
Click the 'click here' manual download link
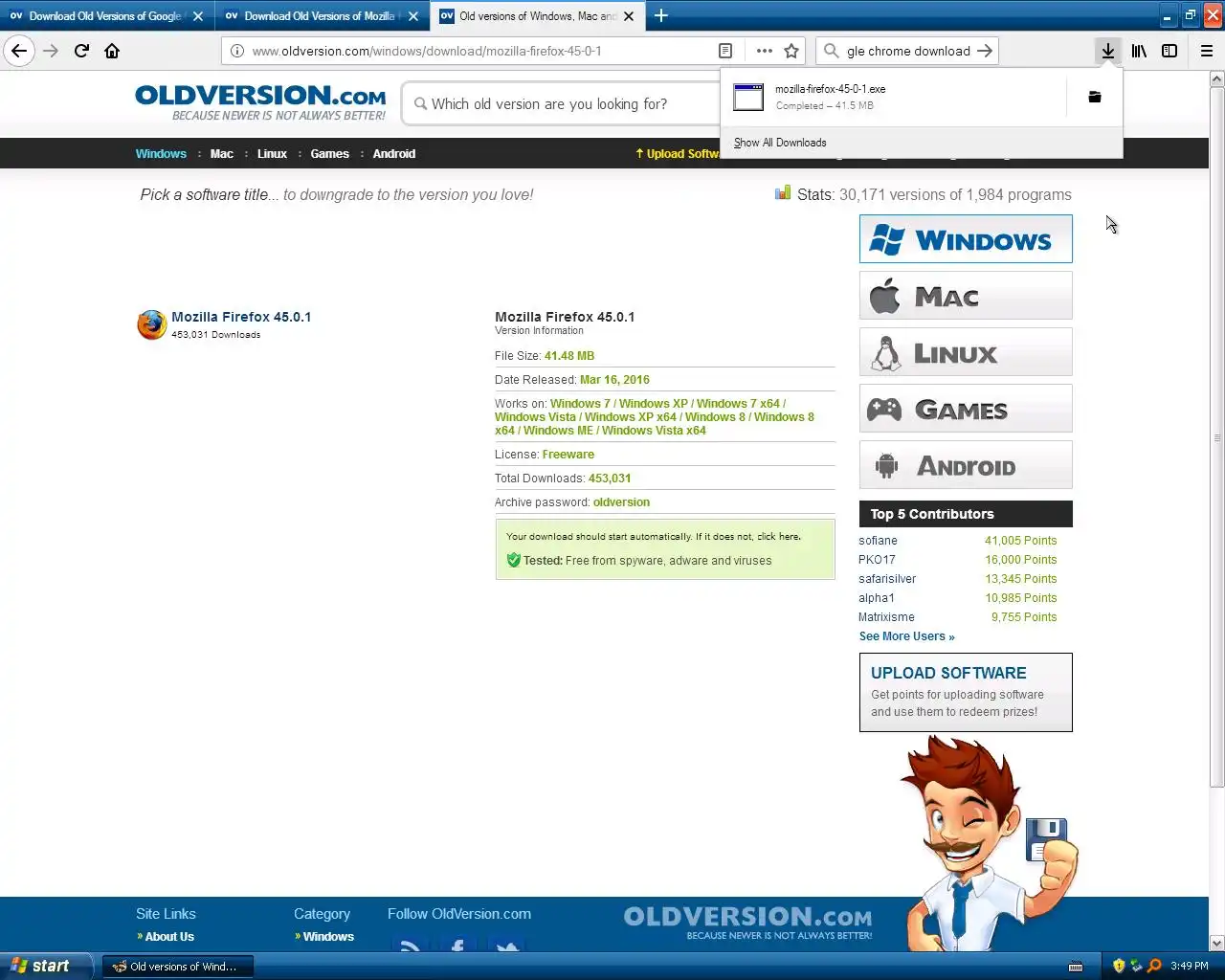click(x=778, y=537)
